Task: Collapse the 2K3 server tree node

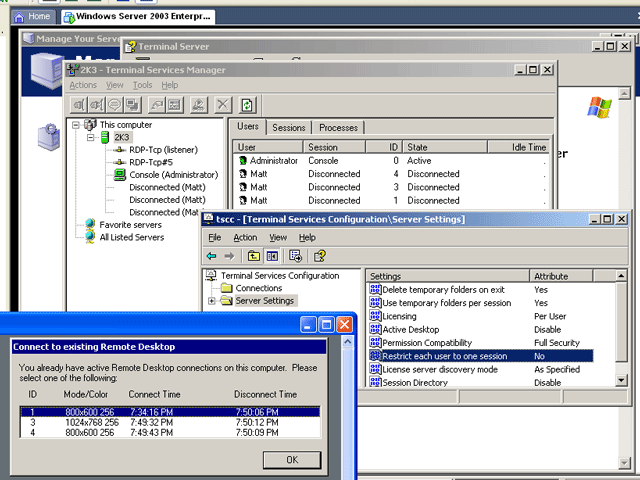Action: point(91,138)
